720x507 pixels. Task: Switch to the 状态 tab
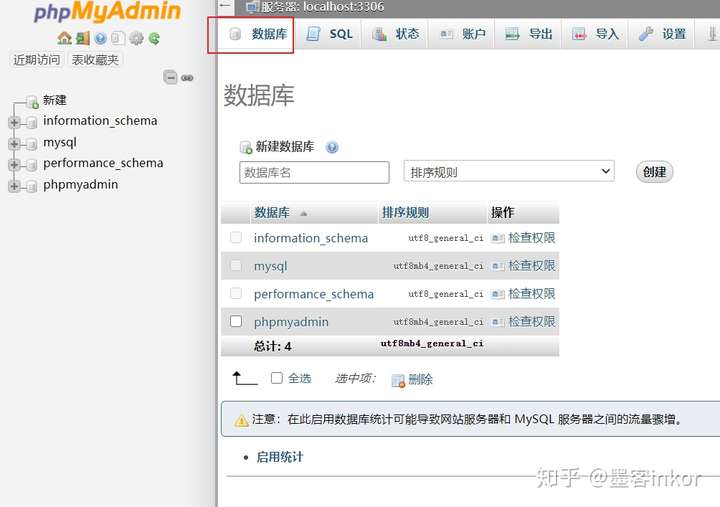coord(395,34)
